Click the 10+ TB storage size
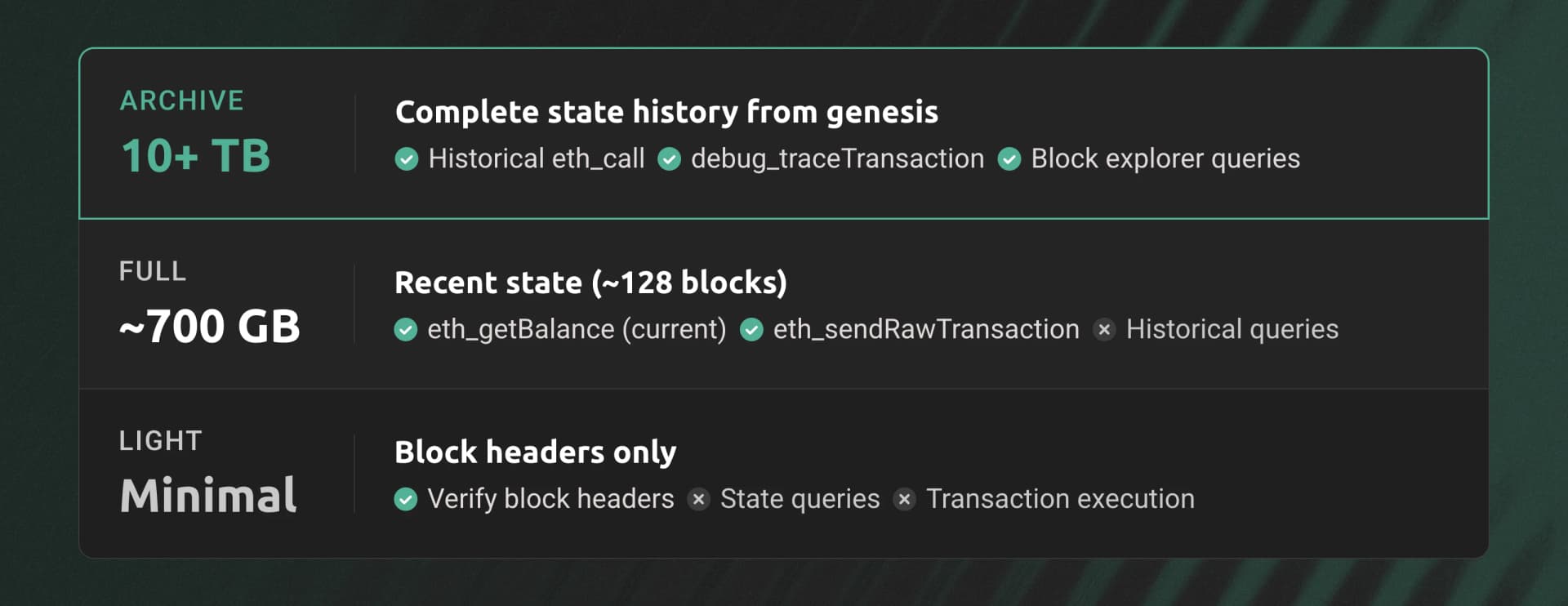Image resolution: width=1568 pixels, height=606 pixels. tap(195, 156)
